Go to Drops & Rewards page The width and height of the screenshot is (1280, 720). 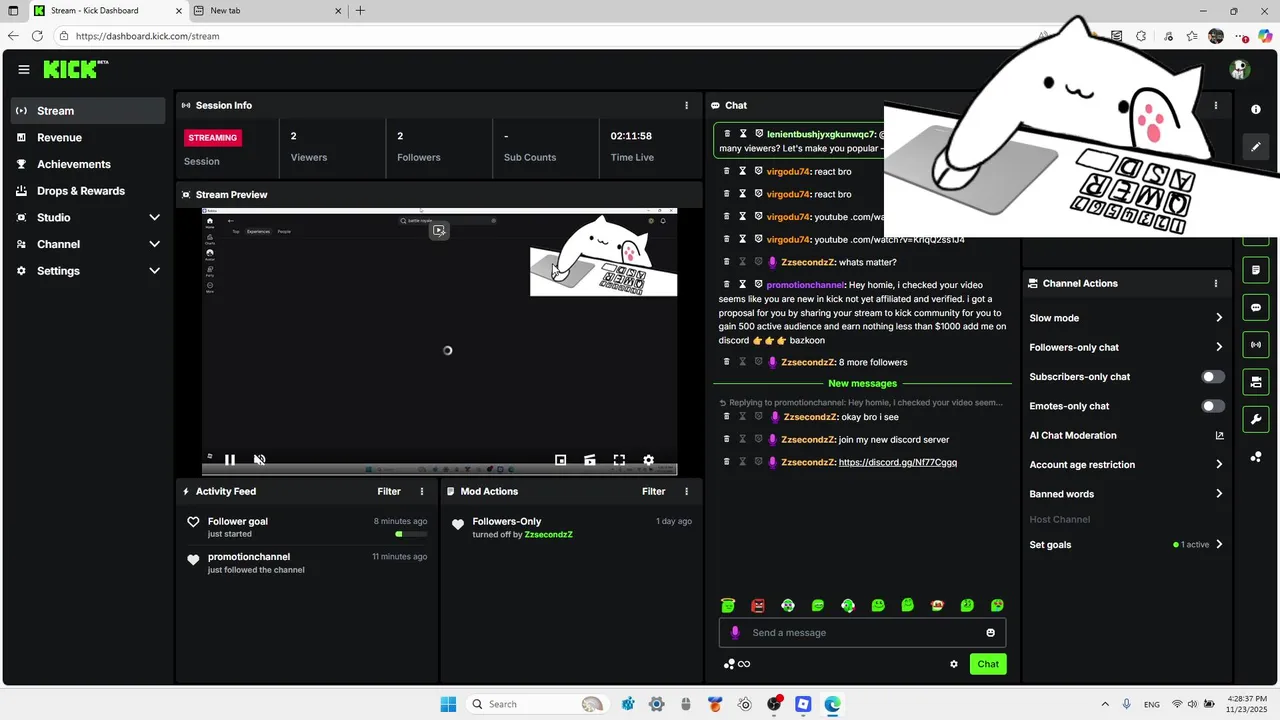point(88,191)
